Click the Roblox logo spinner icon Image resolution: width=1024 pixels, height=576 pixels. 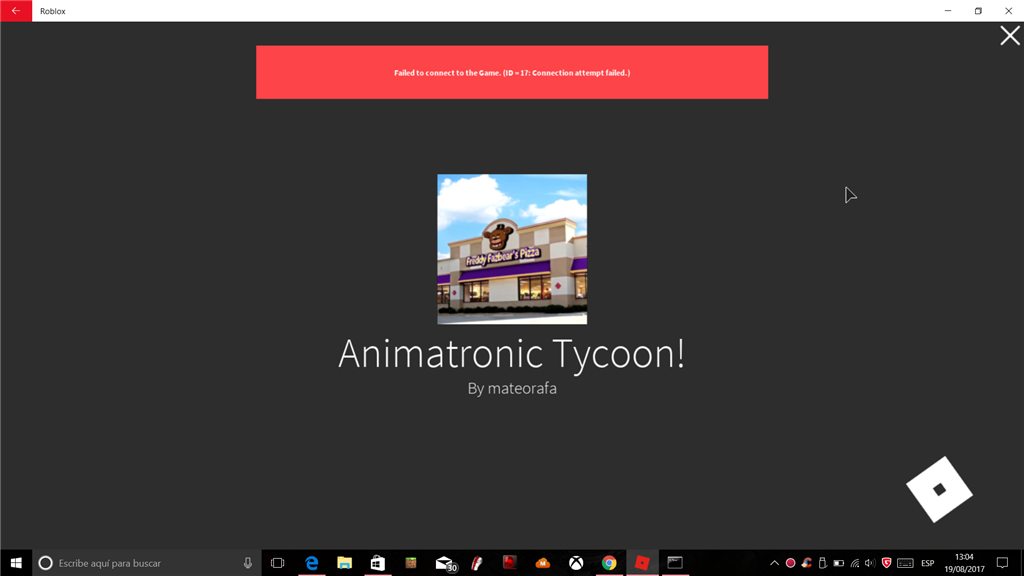pos(939,489)
